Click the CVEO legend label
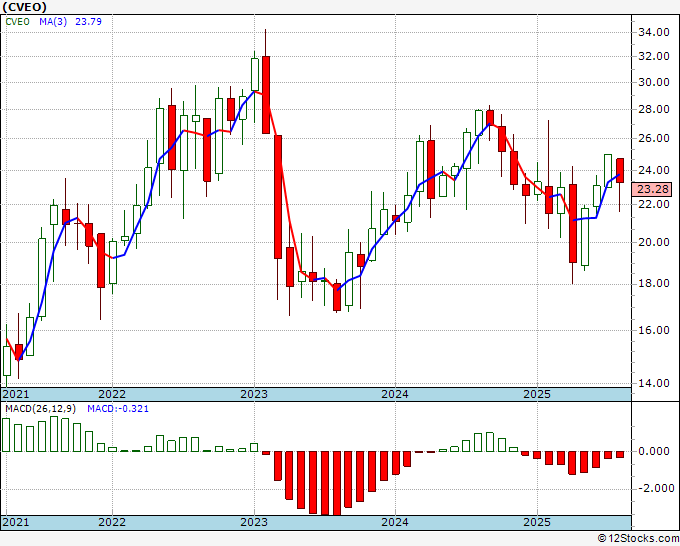The height and width of the screenshot is (546, 680). (x=17, y=22)
